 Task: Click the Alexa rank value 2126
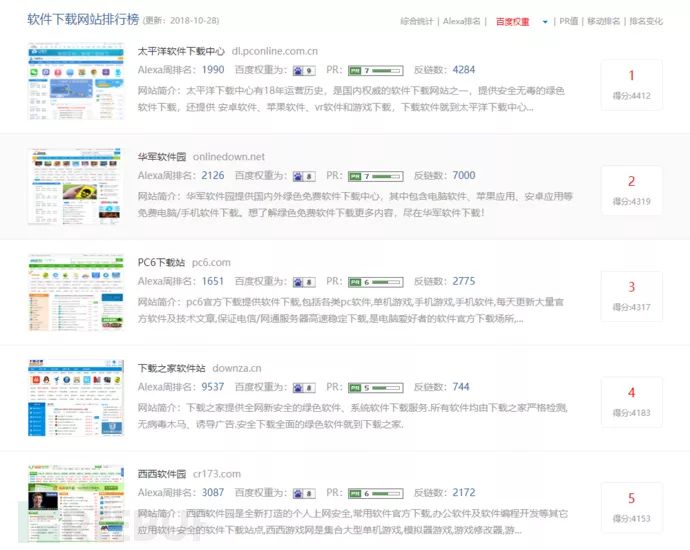[213, 176]
